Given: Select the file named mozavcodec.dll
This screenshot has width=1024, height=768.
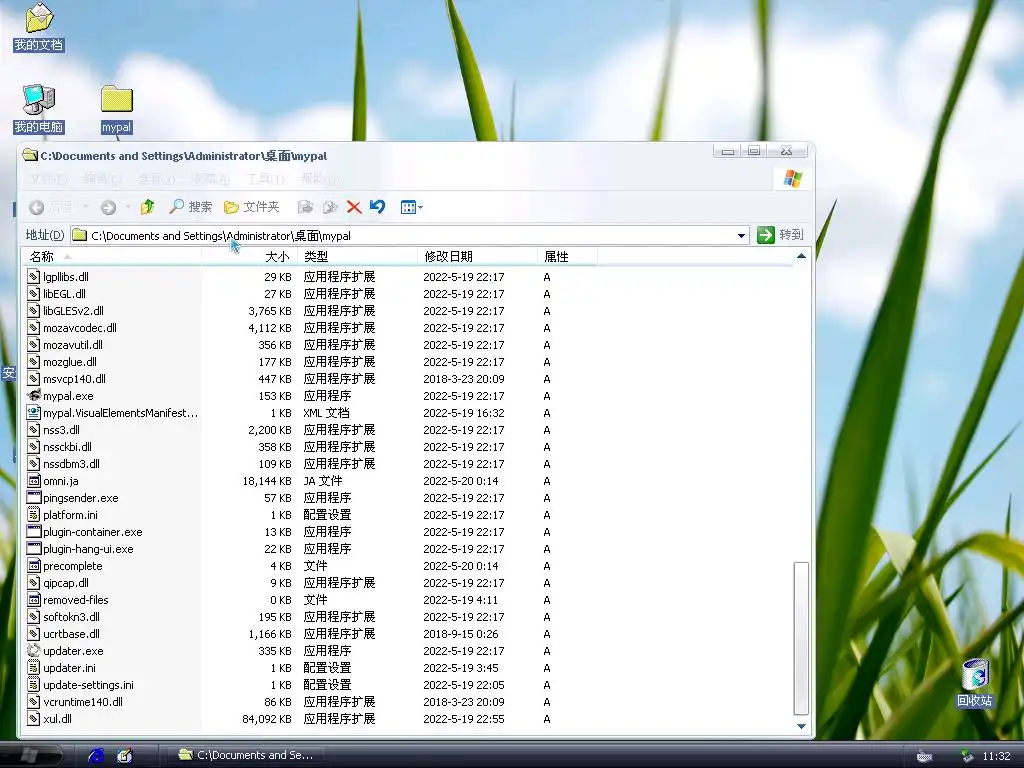Looking at the screenshot, I should coord(80,328).
